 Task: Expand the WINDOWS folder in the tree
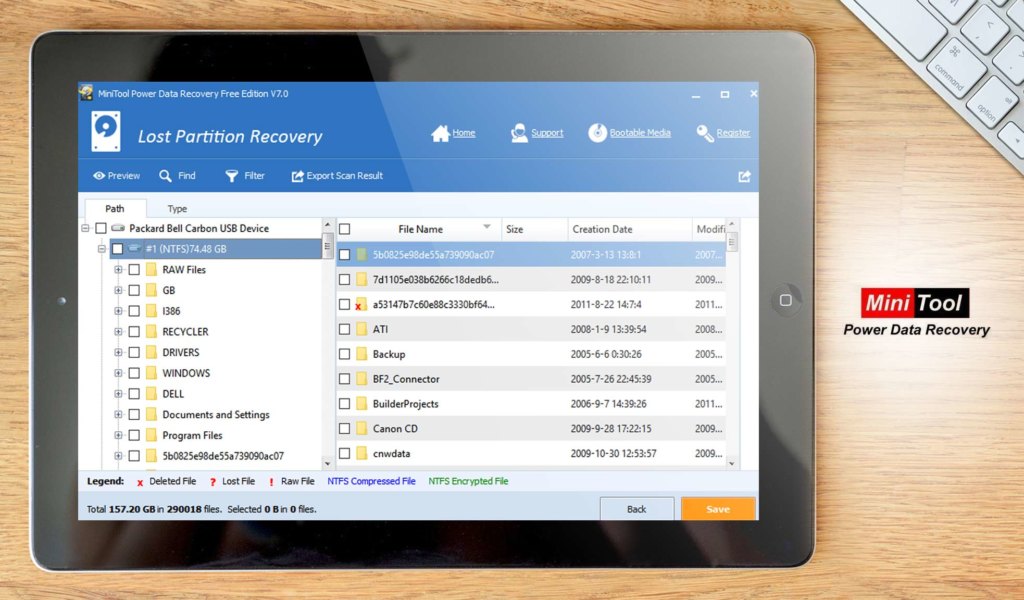(119, 373)
